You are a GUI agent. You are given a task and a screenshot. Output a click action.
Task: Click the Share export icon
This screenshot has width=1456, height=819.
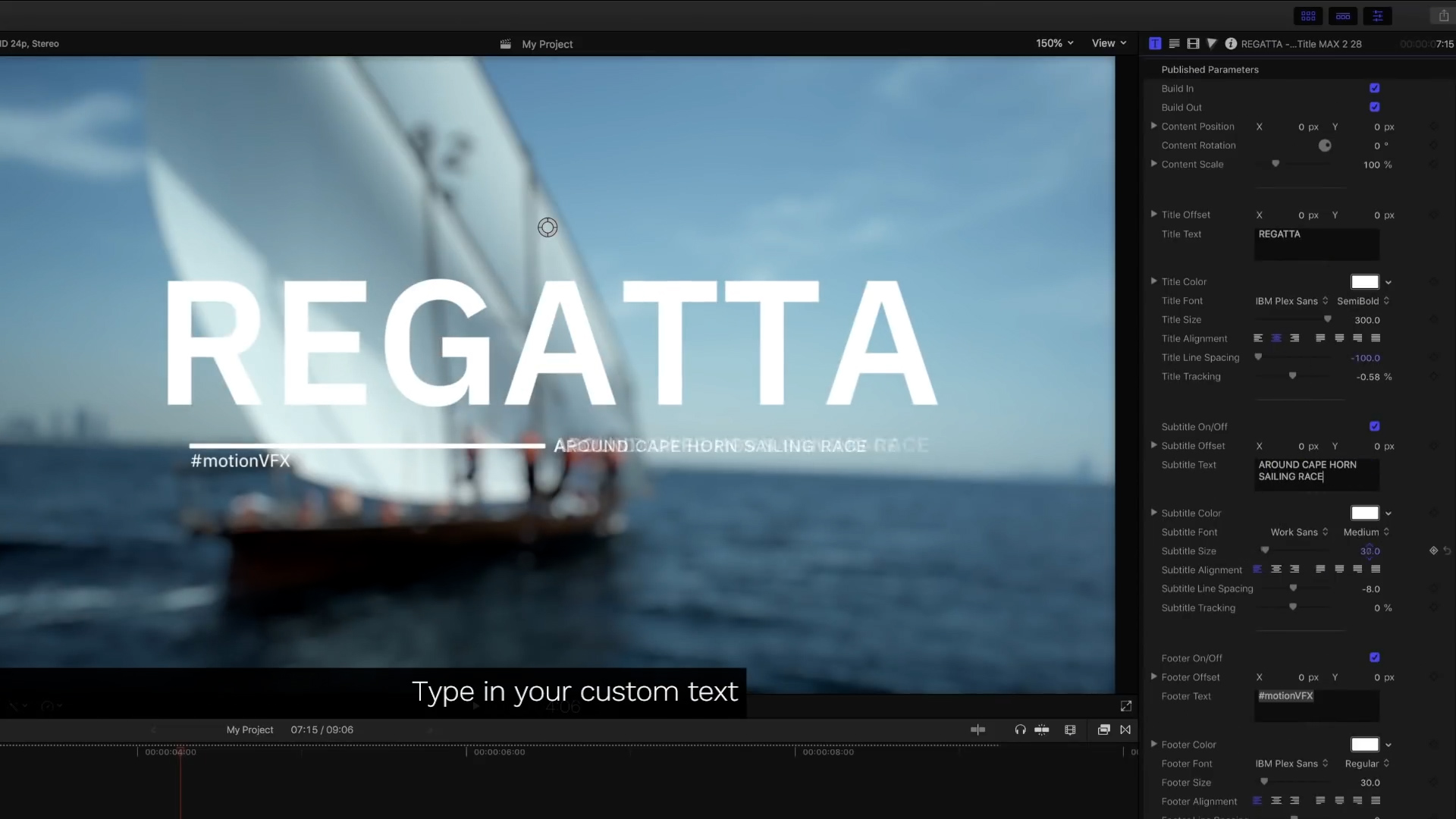(1443, 16)
